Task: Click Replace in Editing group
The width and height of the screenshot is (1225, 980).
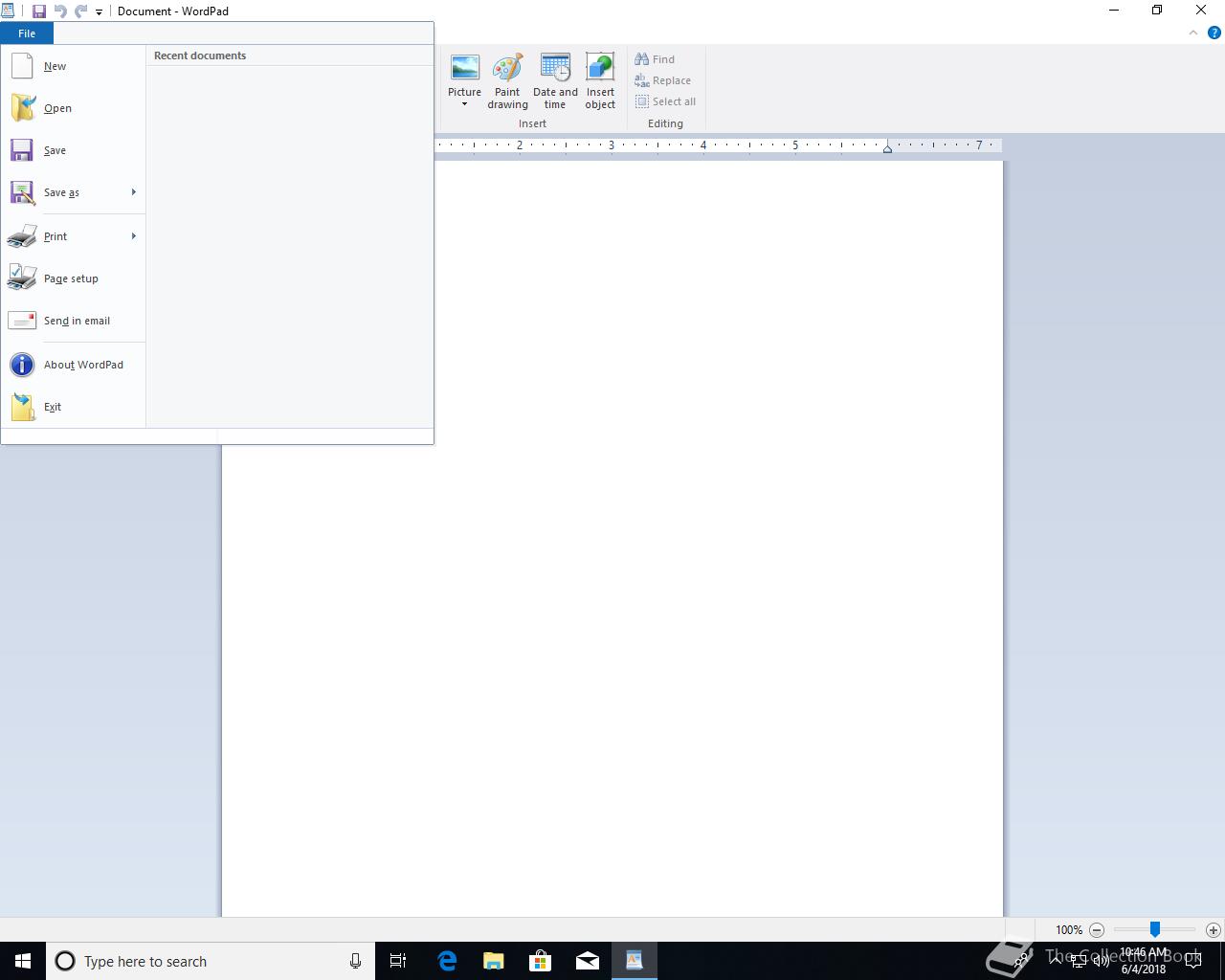Action: click(x=662, y=80)
